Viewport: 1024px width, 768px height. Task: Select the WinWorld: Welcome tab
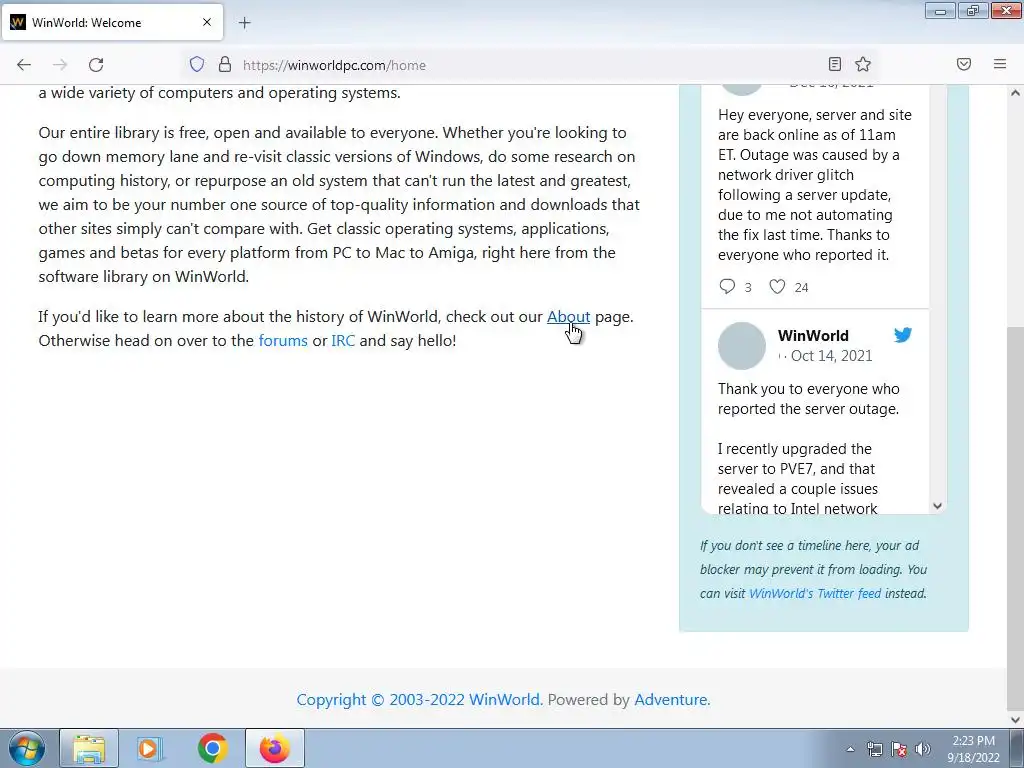[x=112, y=22]
